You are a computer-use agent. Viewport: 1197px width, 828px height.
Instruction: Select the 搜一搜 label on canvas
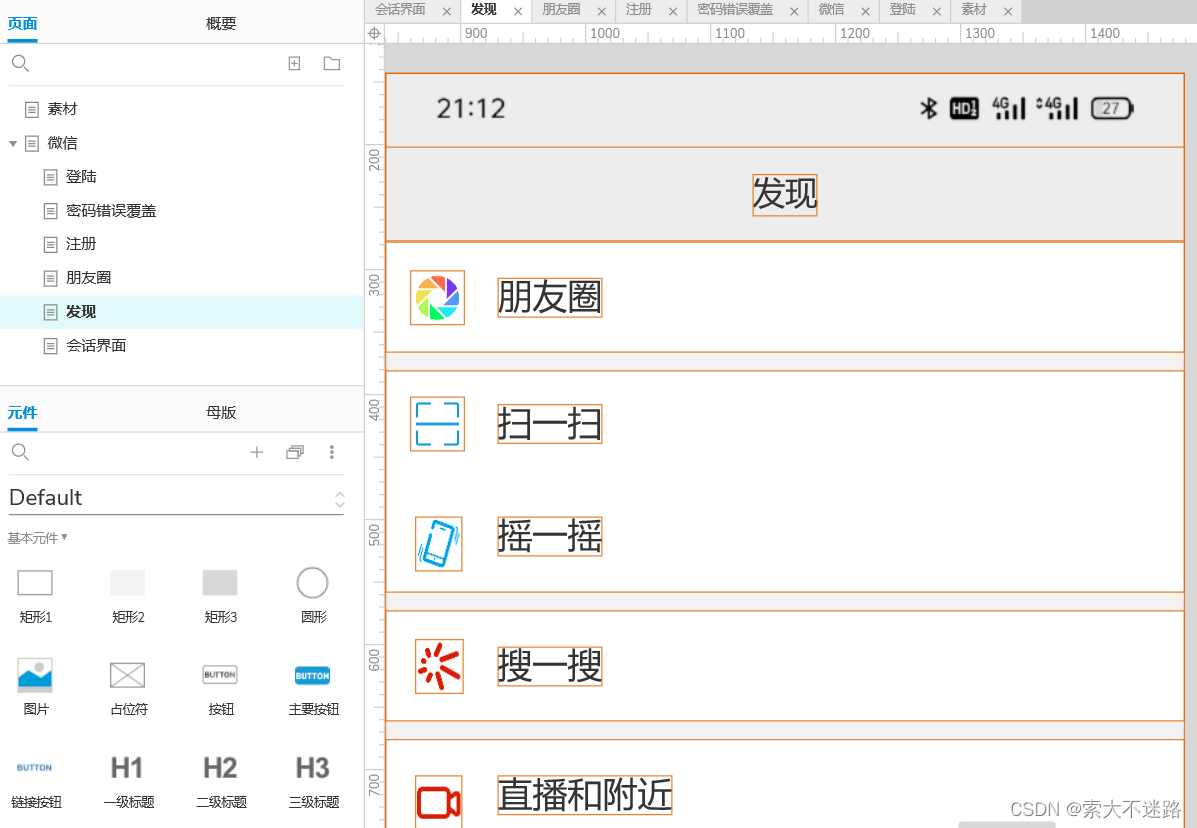550,666
